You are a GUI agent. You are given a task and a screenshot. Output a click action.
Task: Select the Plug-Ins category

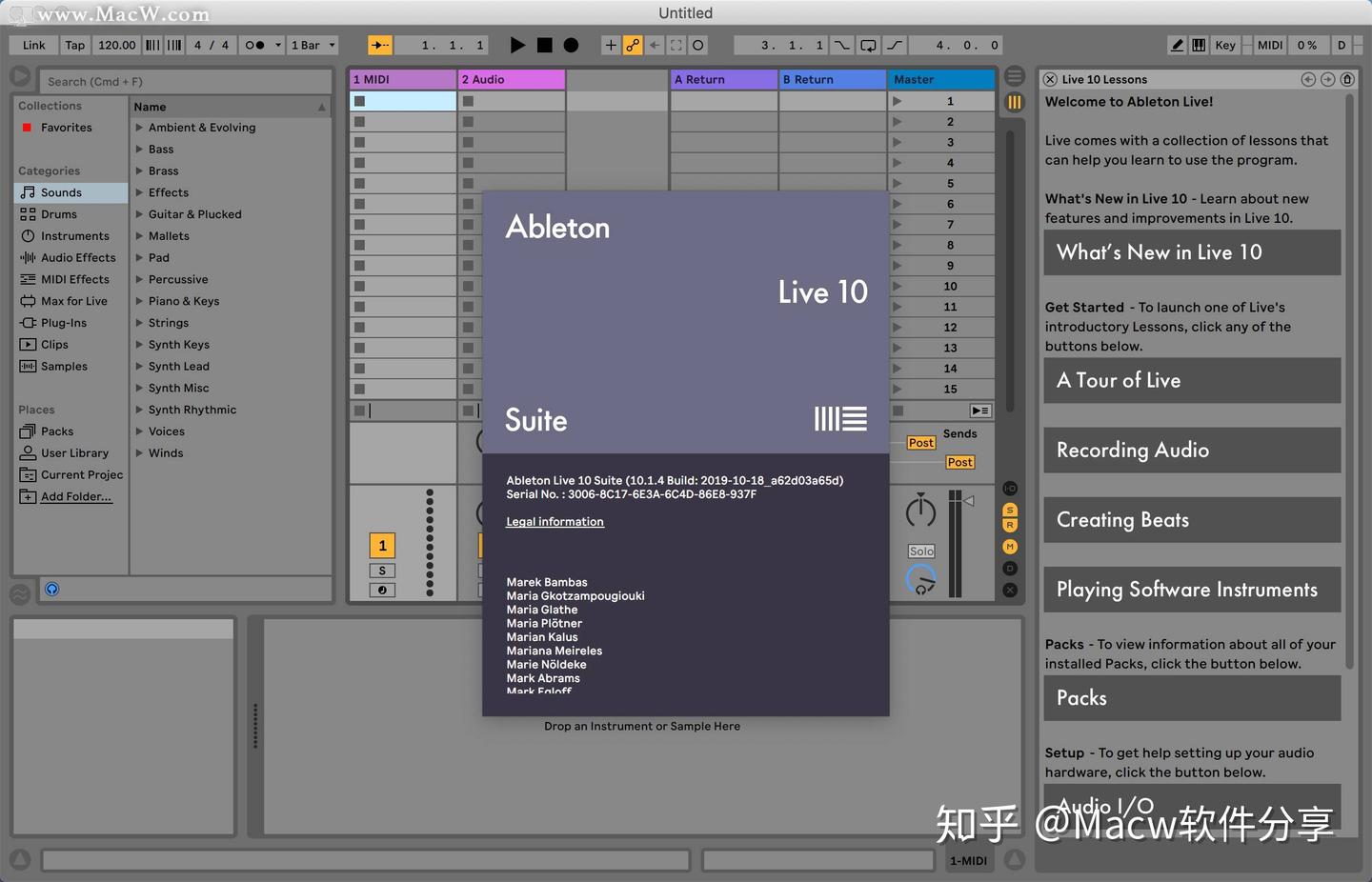click(64, 323)
